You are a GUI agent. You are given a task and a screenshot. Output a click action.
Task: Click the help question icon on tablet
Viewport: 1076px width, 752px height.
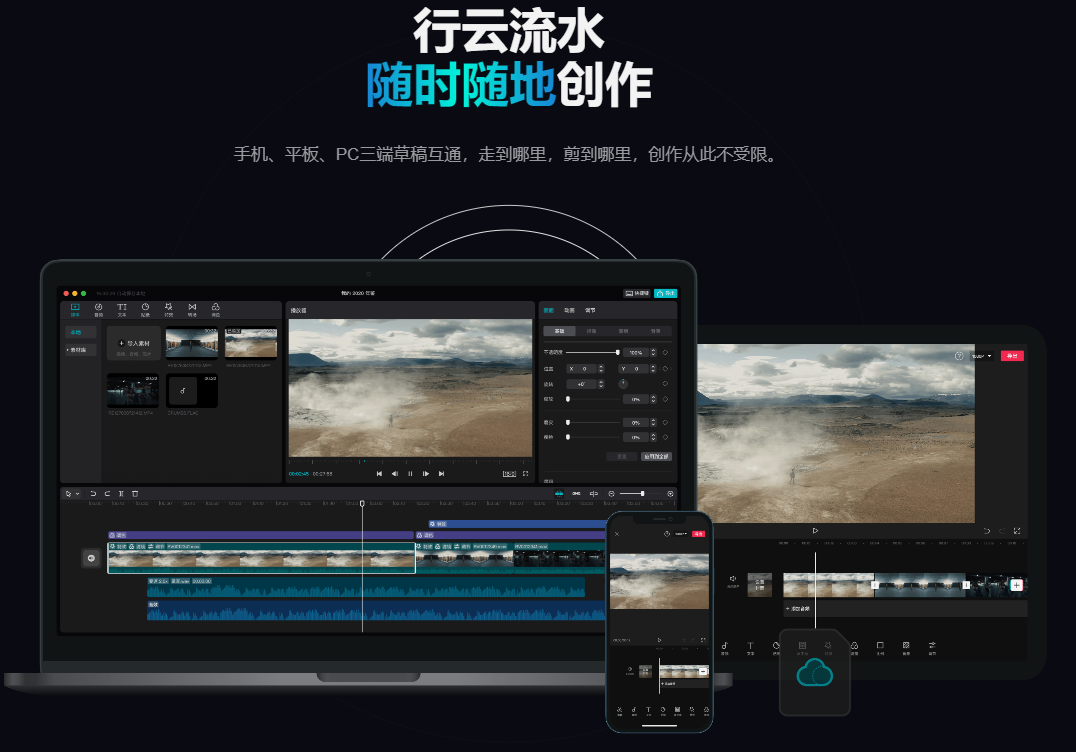pos(959,355)
